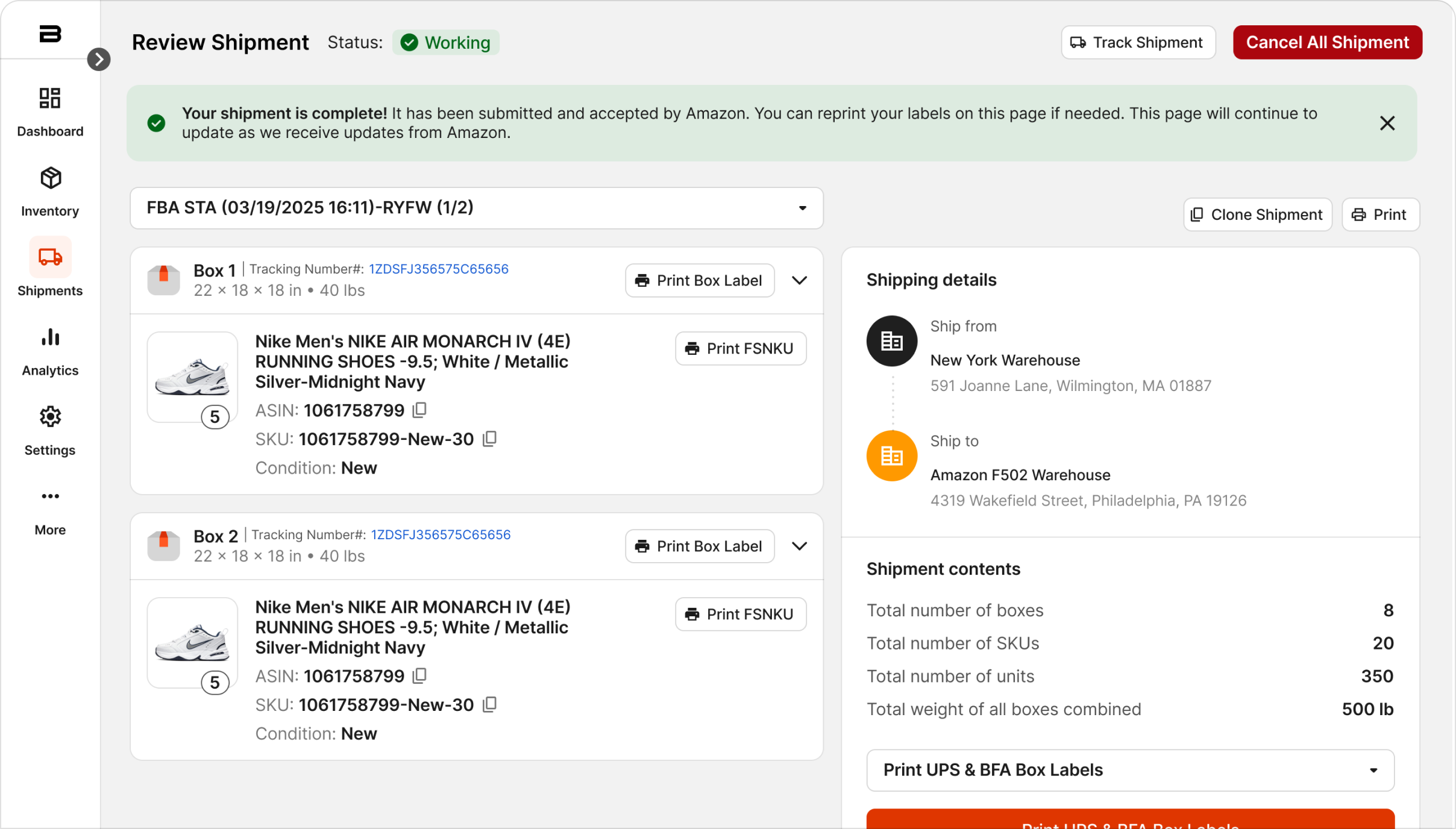Click Total number of boxes value 8
This screenshot has width=1456, height=829.
(1388, 610)
